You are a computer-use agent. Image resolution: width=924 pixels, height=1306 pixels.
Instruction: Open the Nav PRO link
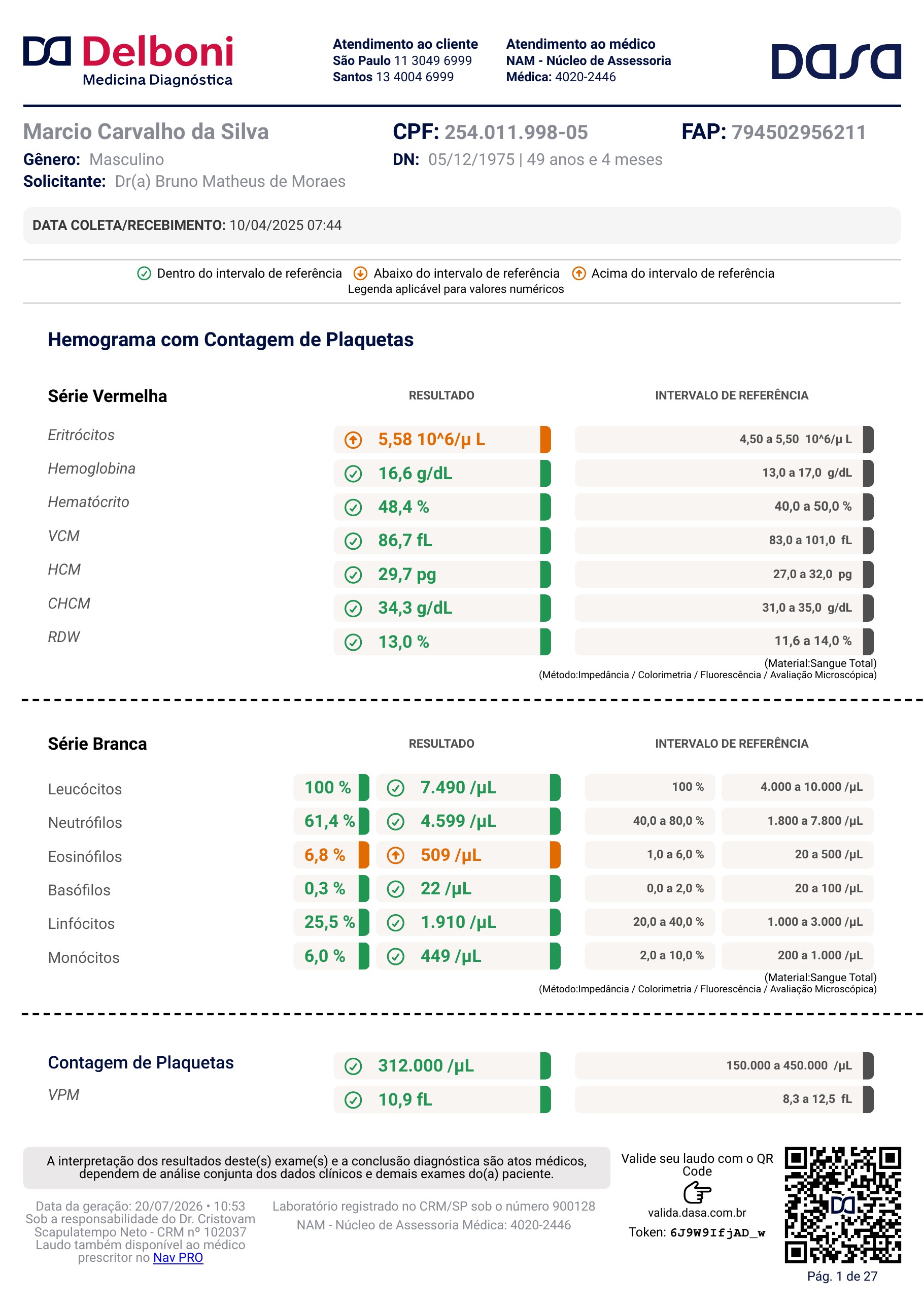[x=178, y=1258]
